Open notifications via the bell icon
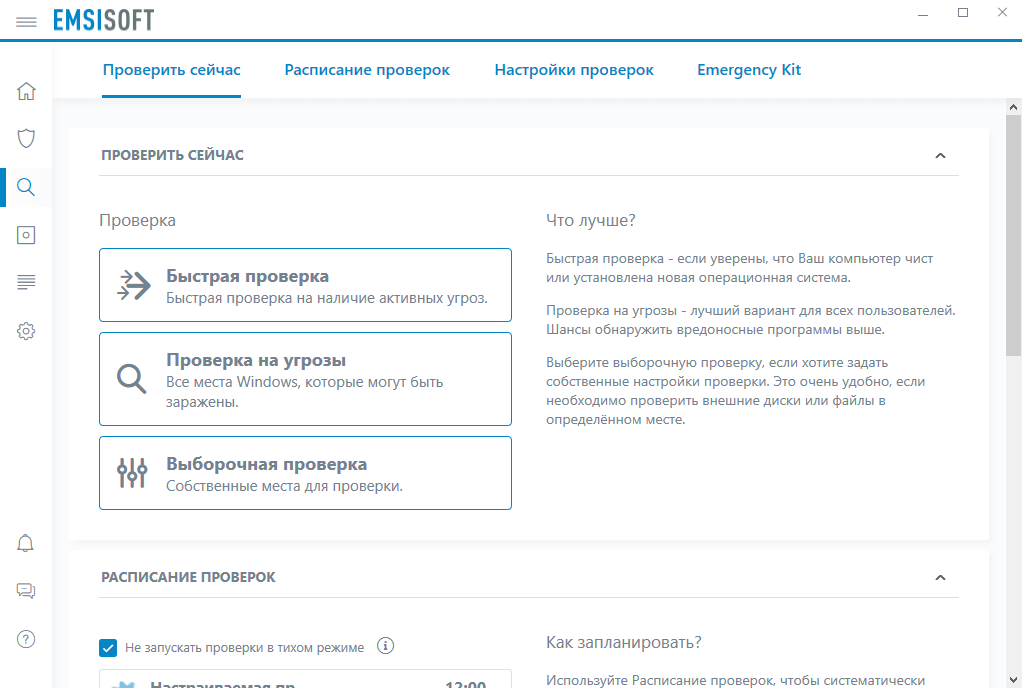This screenshot has width=1022, height=688. pyautogui.click(x=26, y=542)
